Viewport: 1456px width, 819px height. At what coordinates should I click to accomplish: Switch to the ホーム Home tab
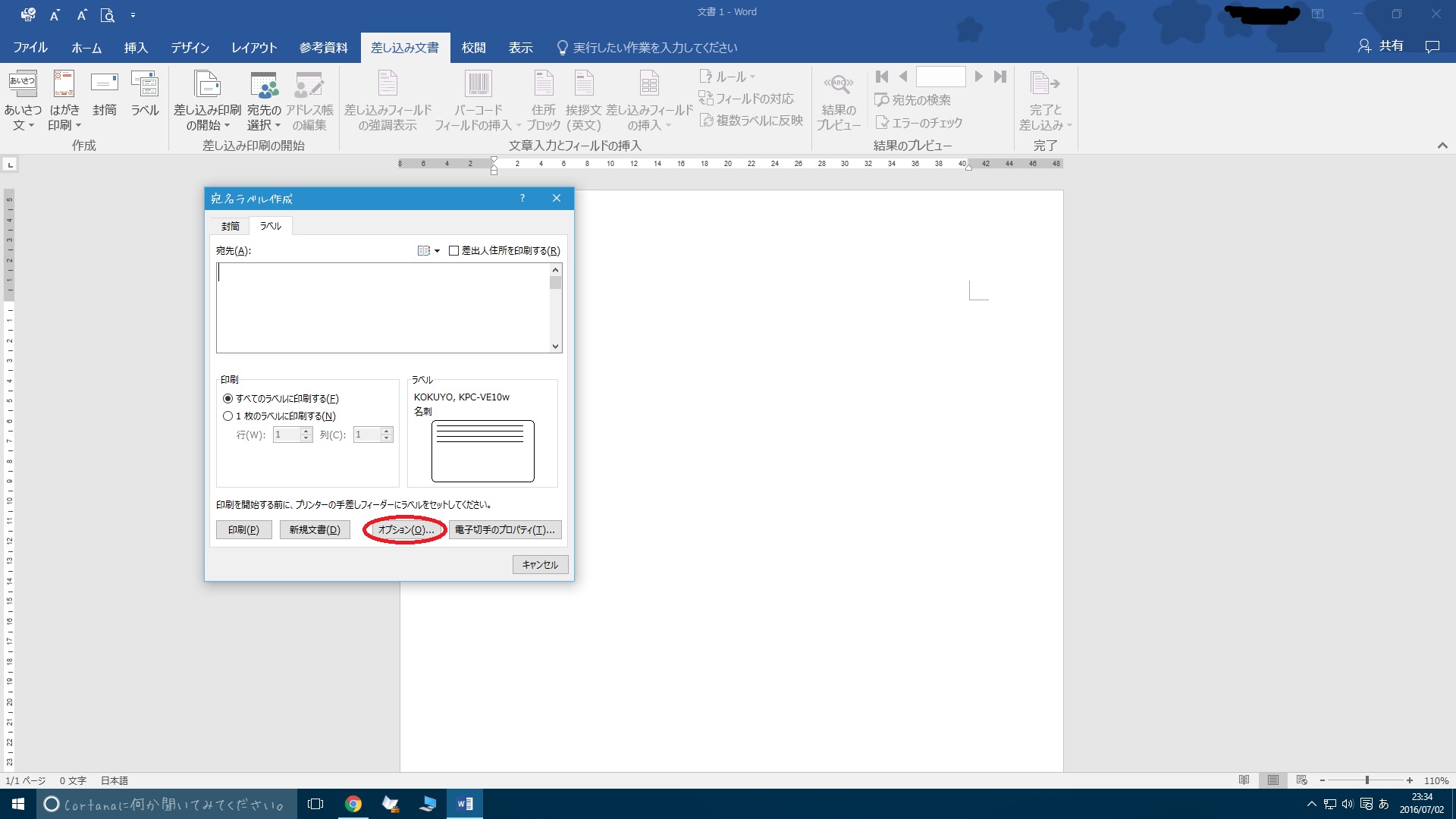(86, 48)
